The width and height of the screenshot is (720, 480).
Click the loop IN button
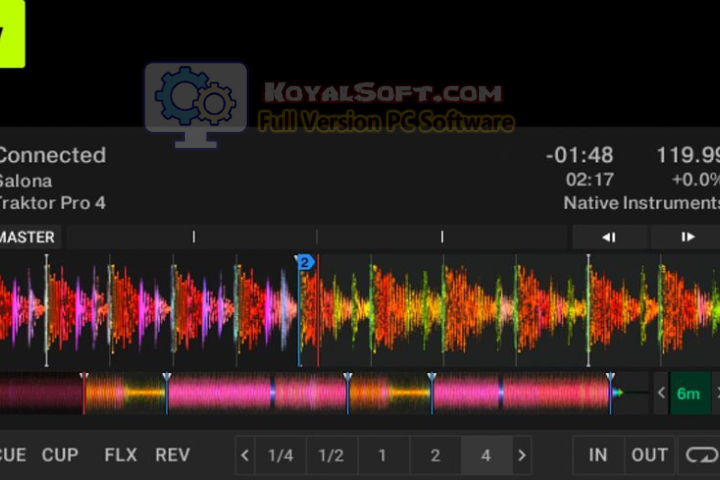coord(598,455)
